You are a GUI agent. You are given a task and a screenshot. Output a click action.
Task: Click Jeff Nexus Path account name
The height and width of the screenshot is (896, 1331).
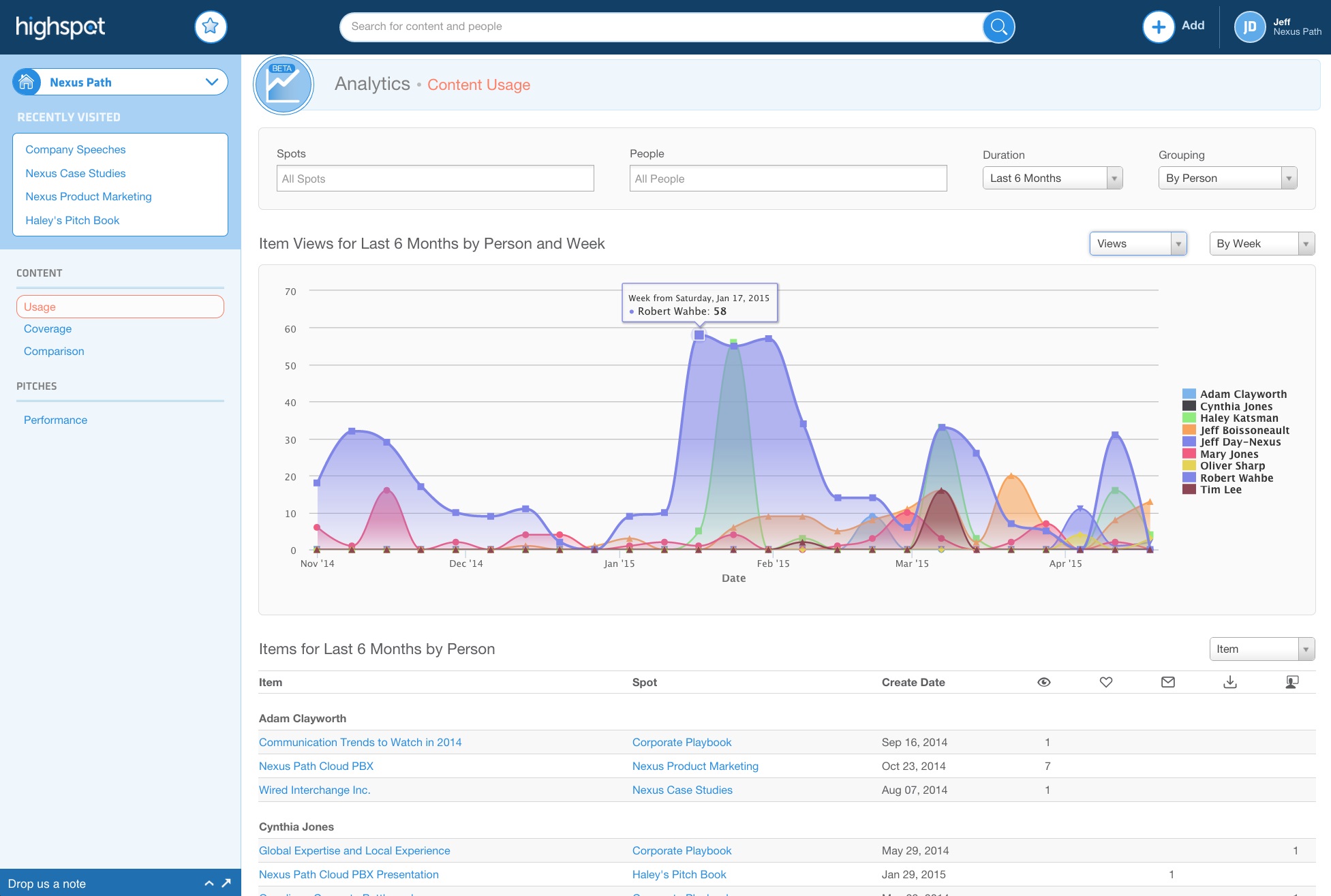pos(1297,27)
